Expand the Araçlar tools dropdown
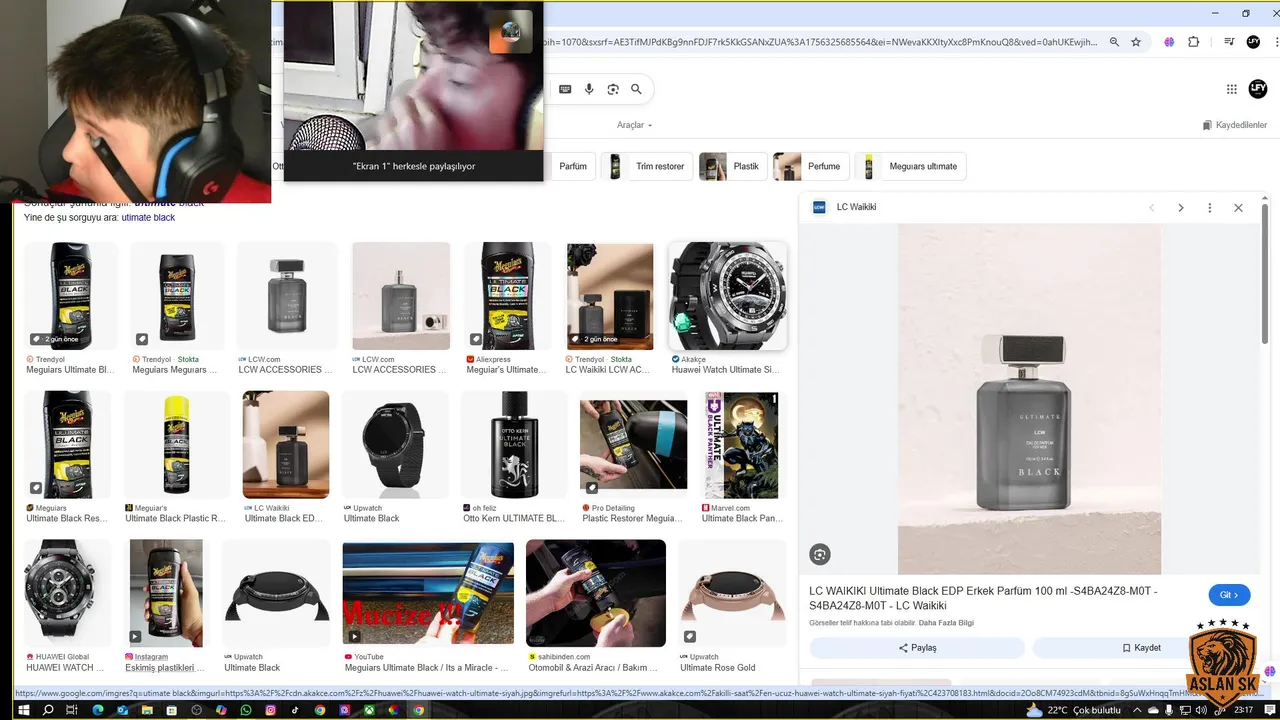Viewport: 1280px width, 720px height. [x=634, y=125]
